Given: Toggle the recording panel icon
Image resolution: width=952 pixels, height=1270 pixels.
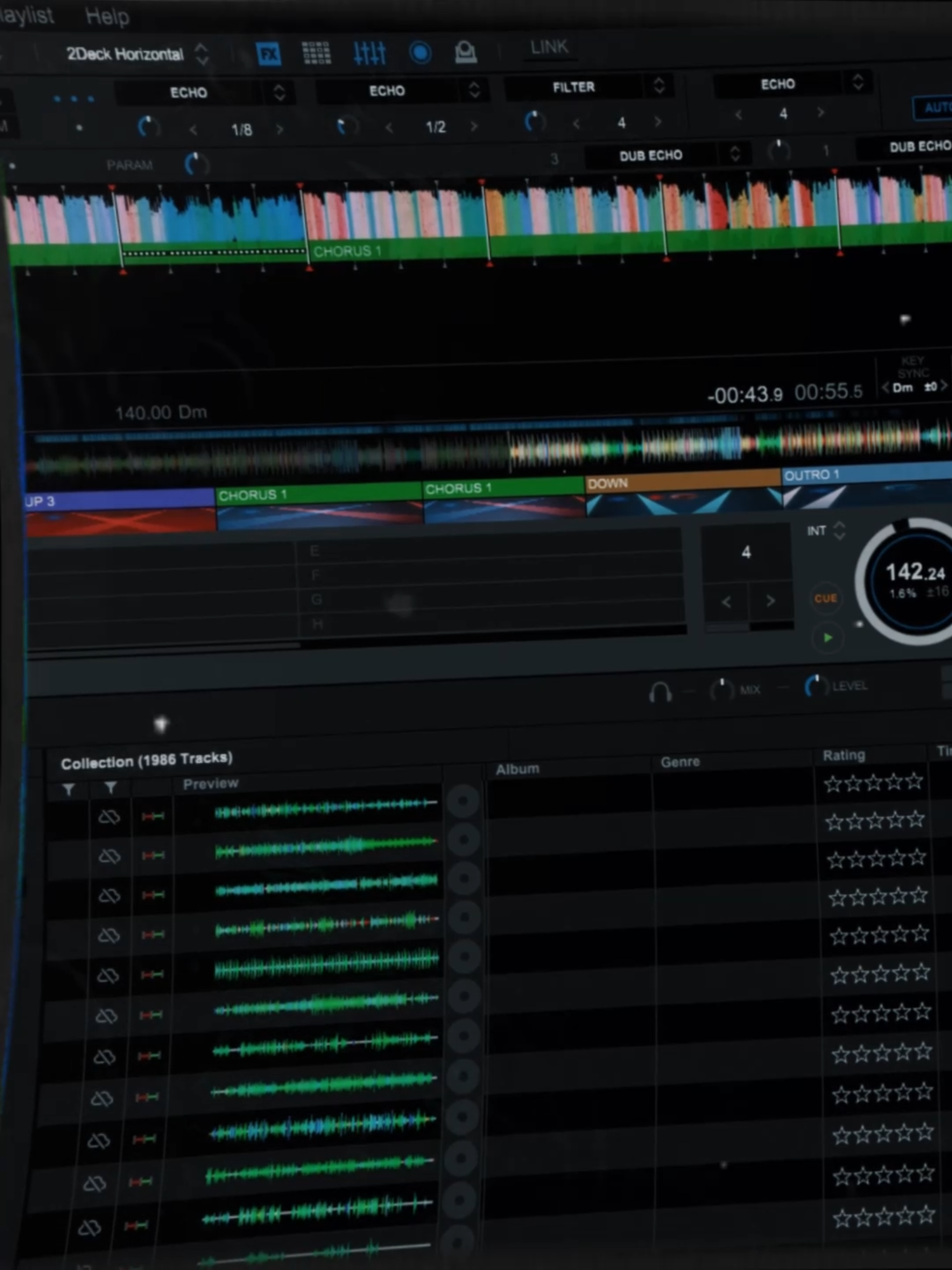Looking at the screenshot, I should tap(420, 53).
